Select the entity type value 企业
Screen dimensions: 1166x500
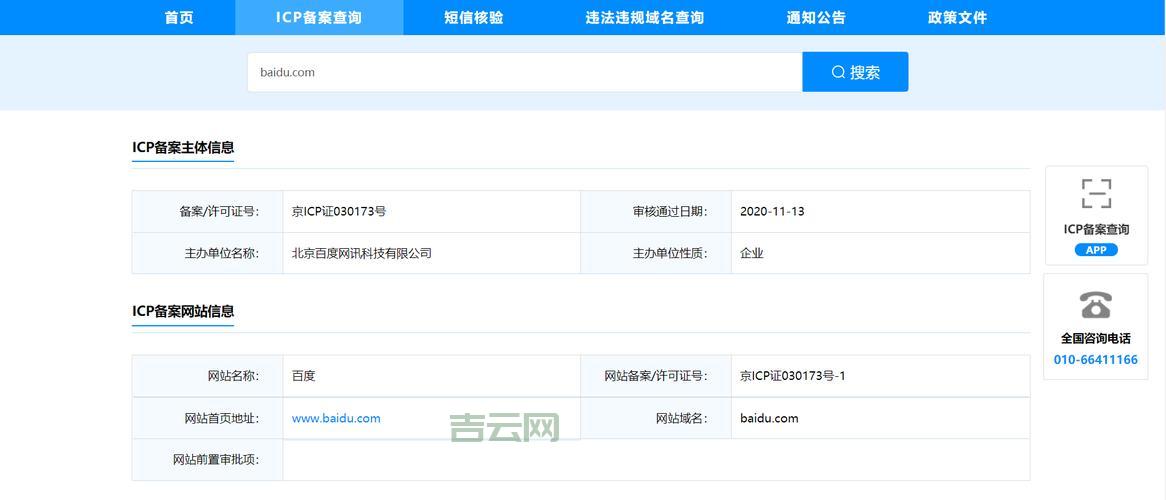point(752,253)
